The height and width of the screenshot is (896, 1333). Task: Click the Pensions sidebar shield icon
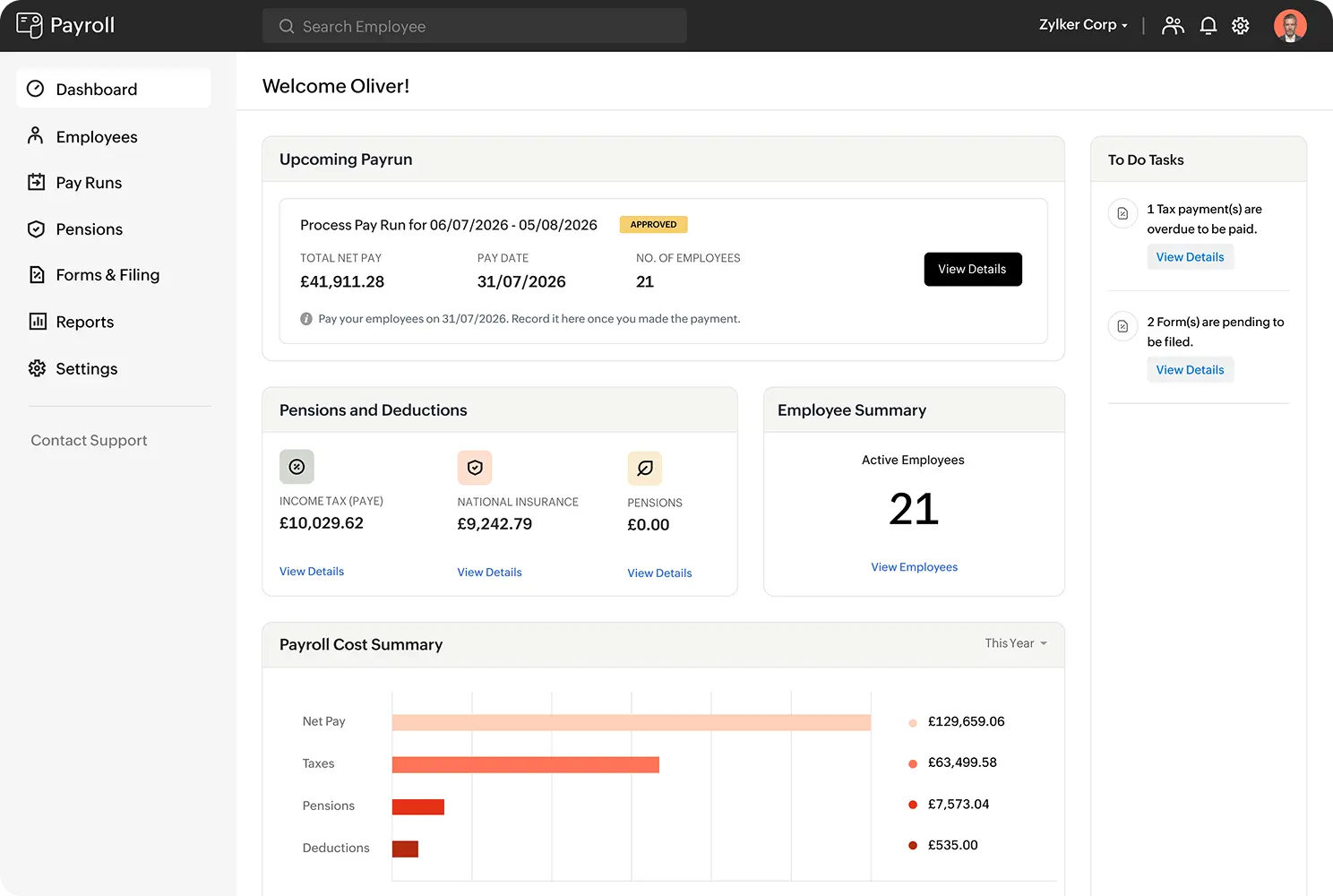click(36, 228)
